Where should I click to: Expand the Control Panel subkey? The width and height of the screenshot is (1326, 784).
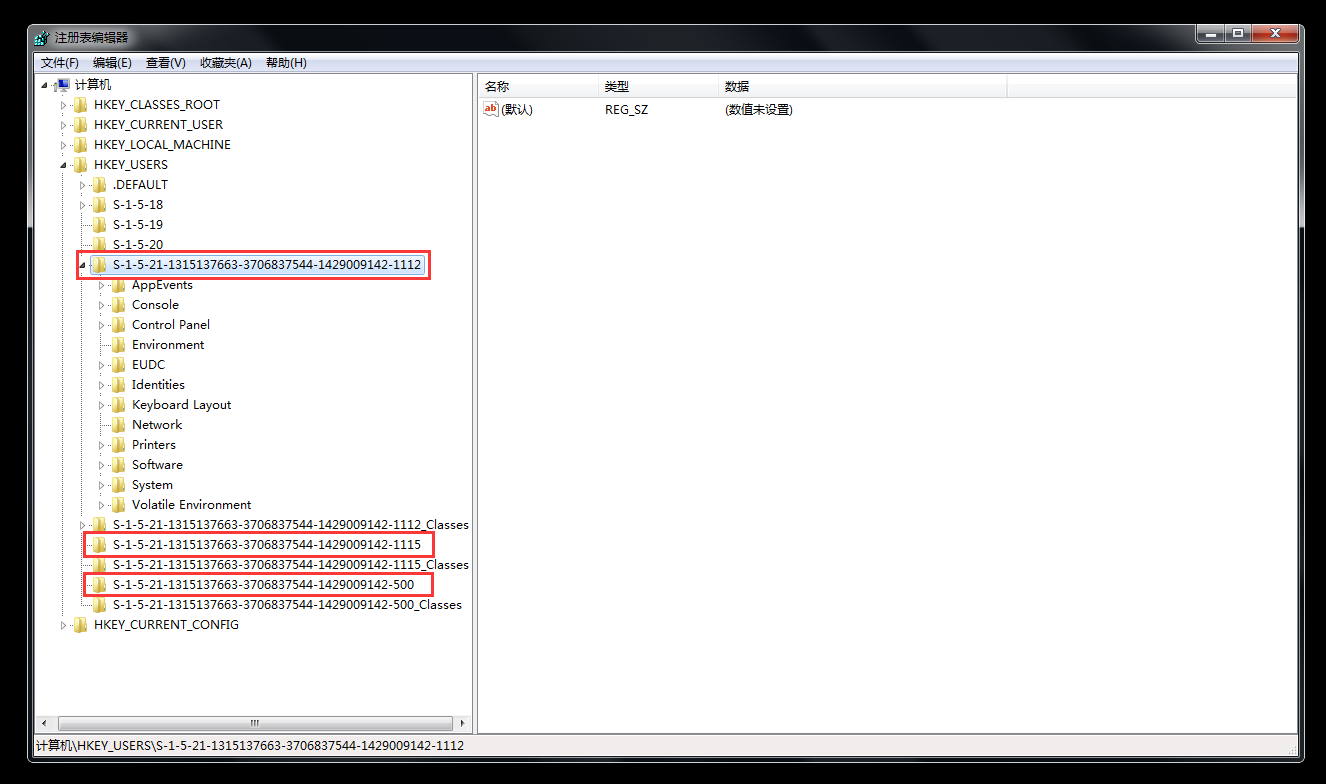pos(102,325)
